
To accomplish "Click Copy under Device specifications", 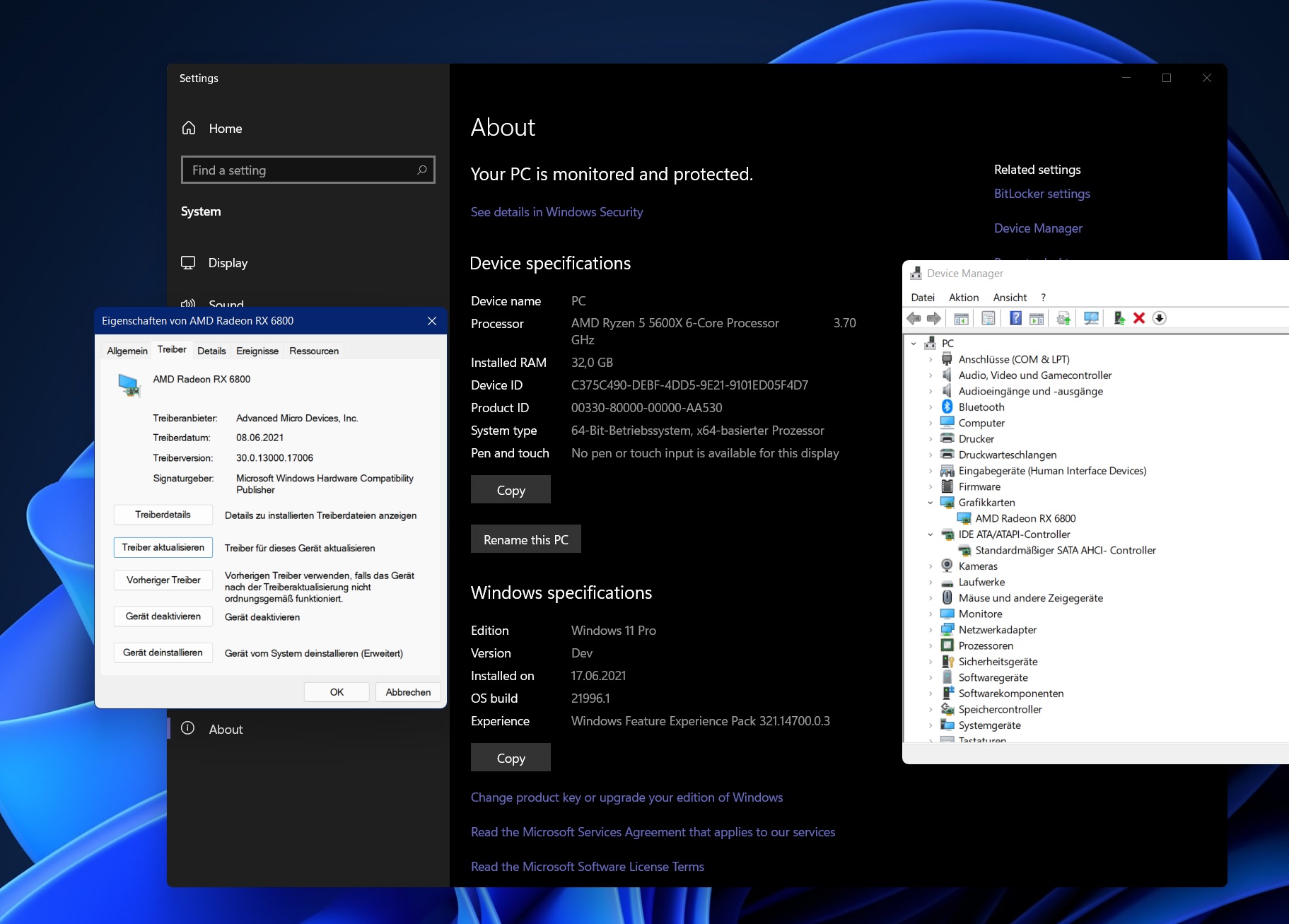I will [x=511, y=489].
